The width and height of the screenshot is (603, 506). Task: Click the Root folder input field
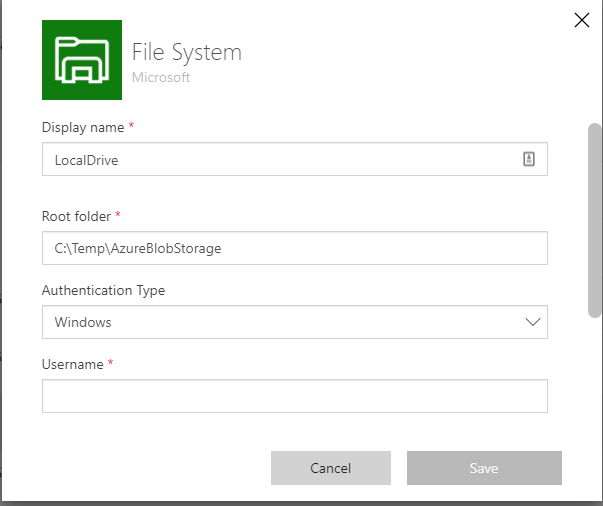(x=295, y=248)
